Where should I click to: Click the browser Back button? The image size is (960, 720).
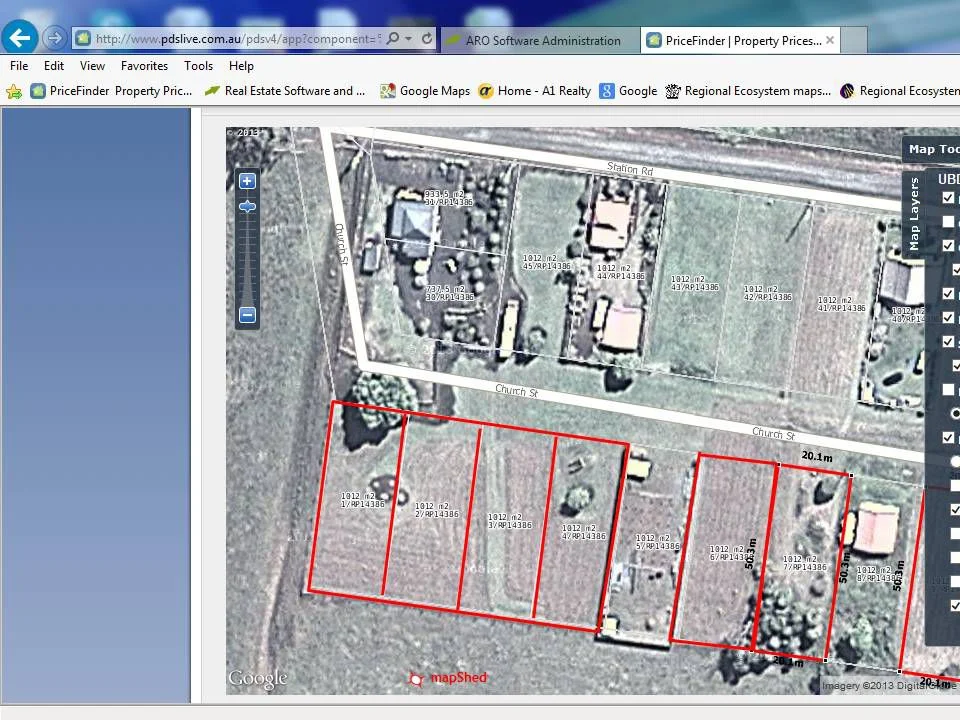click(19, 38)
